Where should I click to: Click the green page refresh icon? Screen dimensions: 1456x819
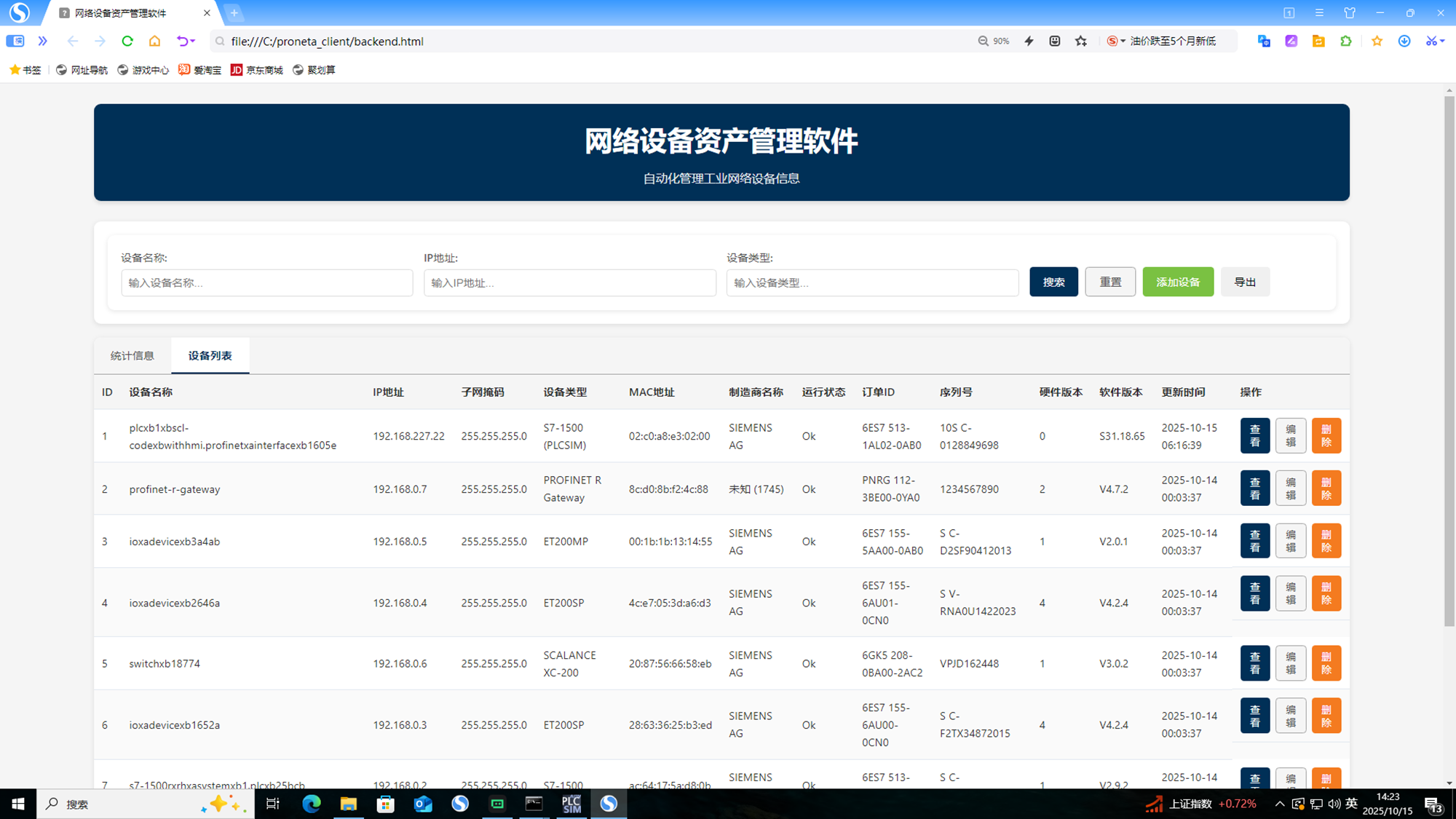click(127, 41)
